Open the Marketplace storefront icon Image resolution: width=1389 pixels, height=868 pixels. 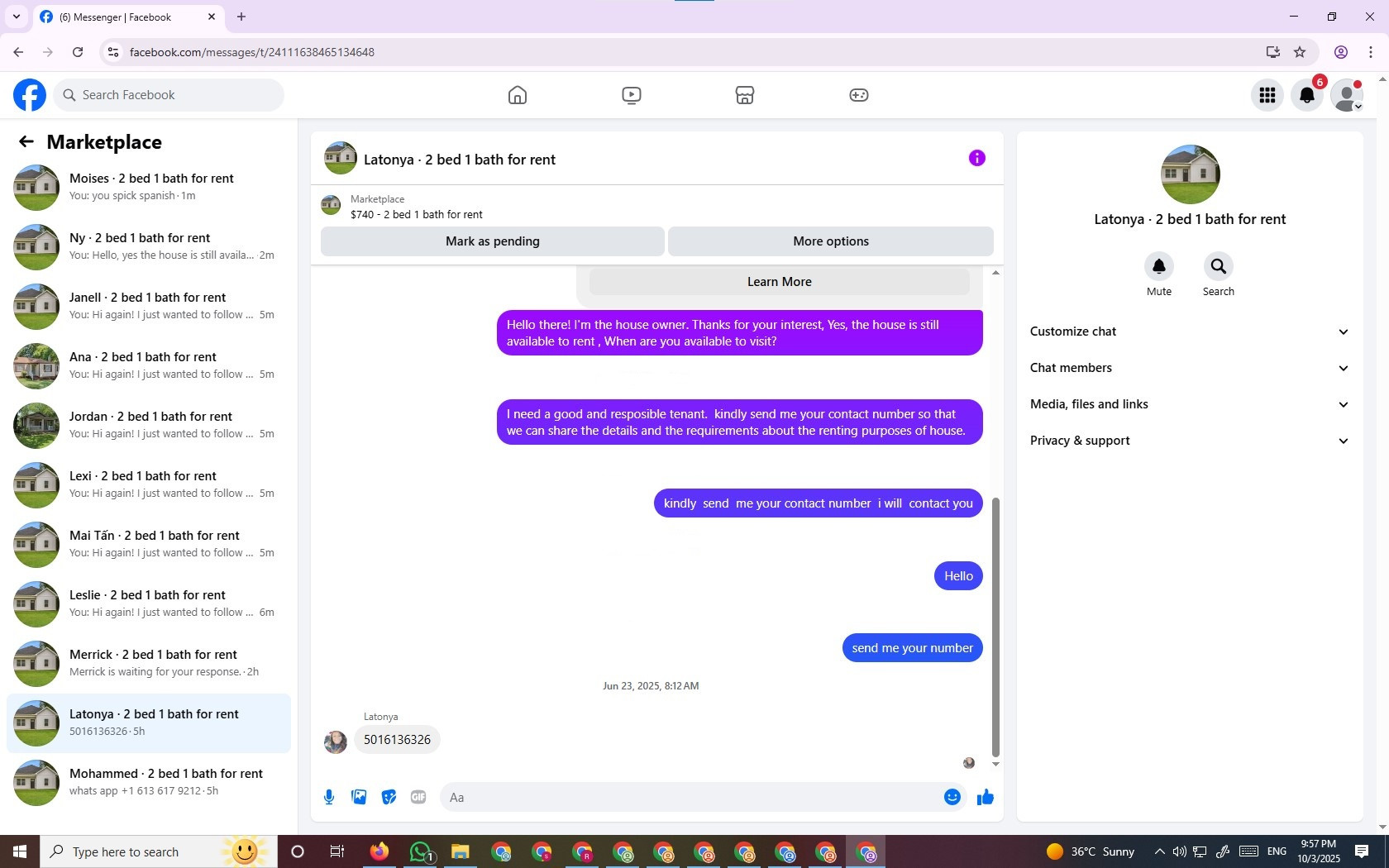(745, 95)
